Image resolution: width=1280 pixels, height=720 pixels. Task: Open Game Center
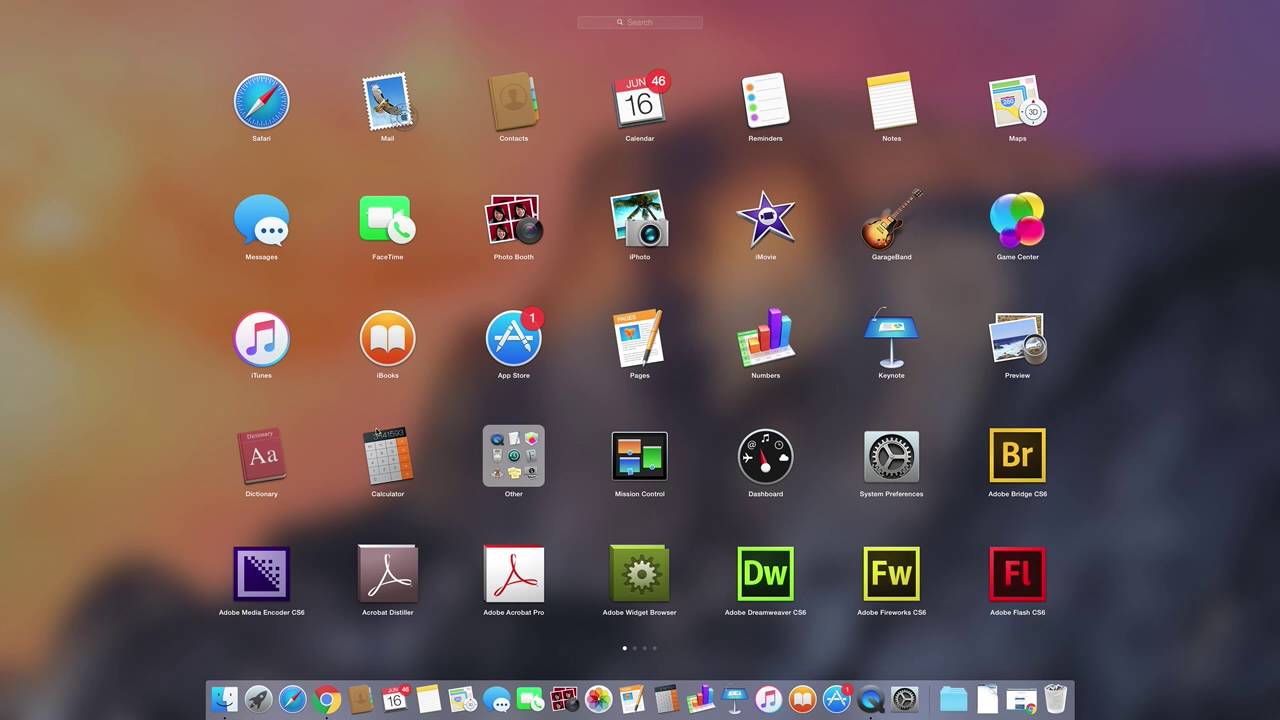[x=1017, y=220]
